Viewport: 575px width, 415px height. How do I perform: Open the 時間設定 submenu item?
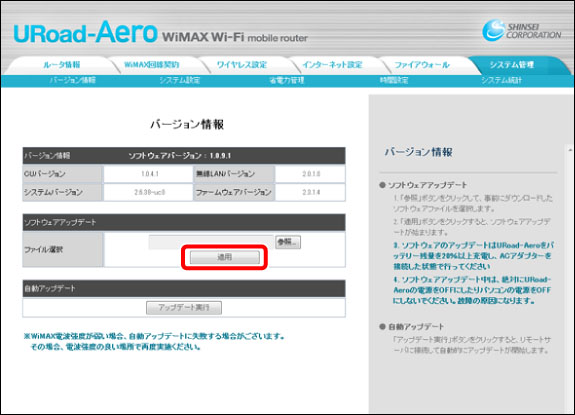tap(394, 80)
